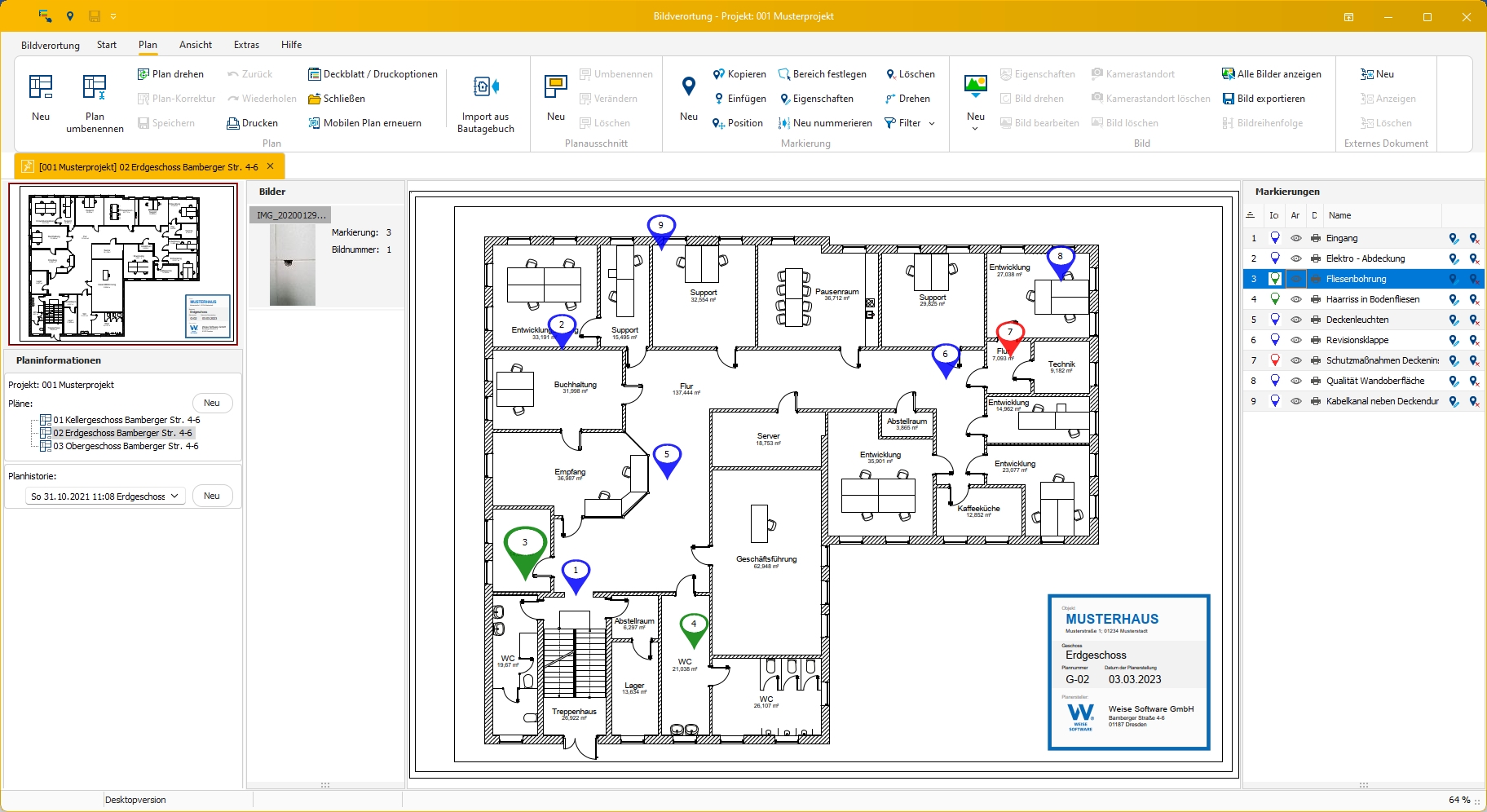Toggle visibility of Elektro - Abdeckung marker

(1295, 258)
